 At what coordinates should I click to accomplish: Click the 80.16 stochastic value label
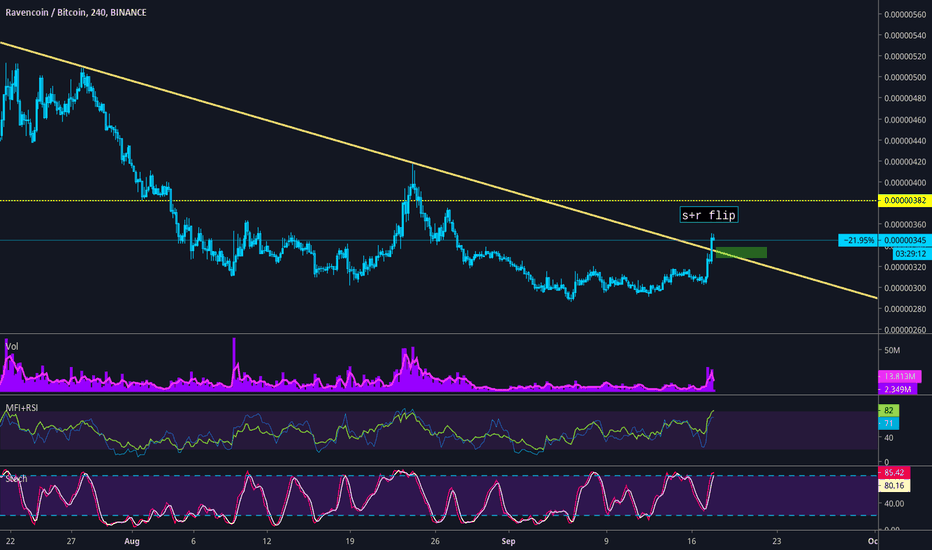[894, 486]
